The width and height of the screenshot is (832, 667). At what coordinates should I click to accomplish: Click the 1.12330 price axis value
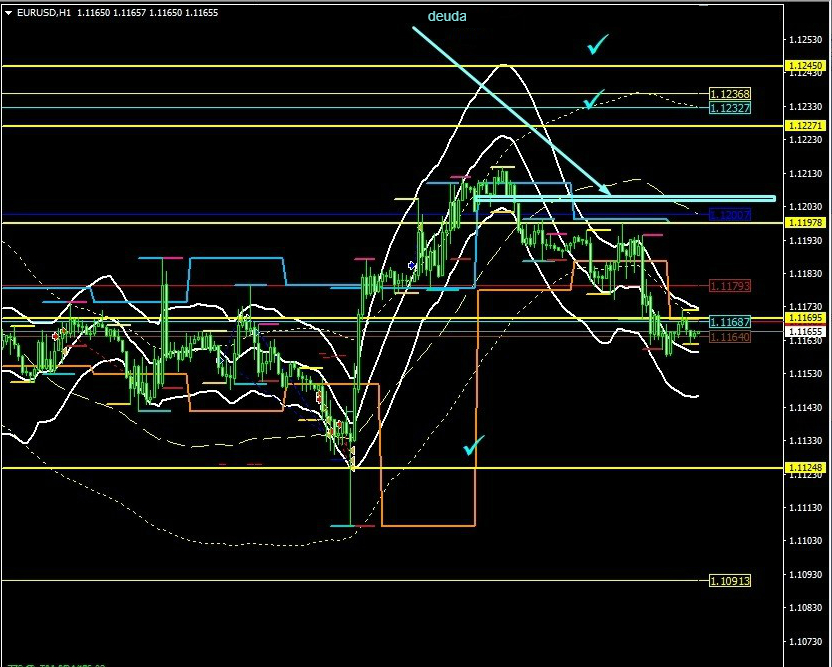pos(806,107)
